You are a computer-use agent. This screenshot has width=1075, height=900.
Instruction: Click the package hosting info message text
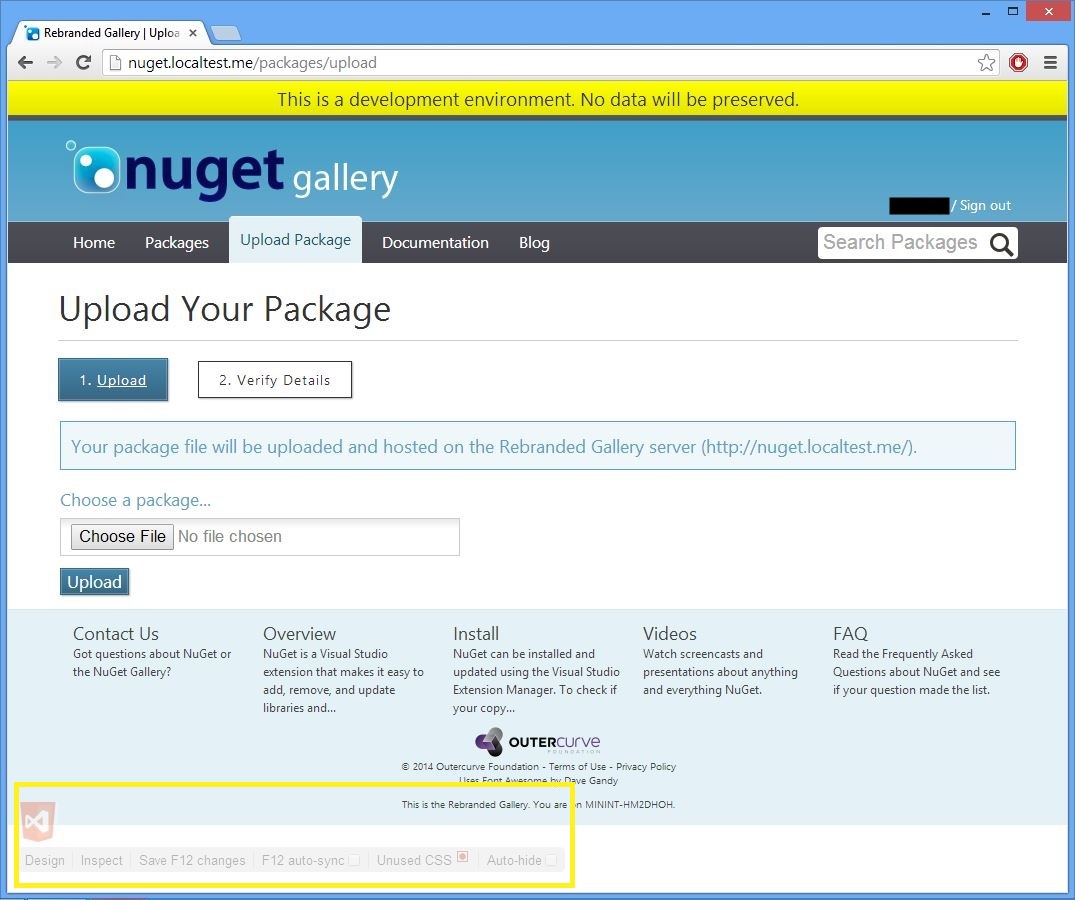point(494,447)
